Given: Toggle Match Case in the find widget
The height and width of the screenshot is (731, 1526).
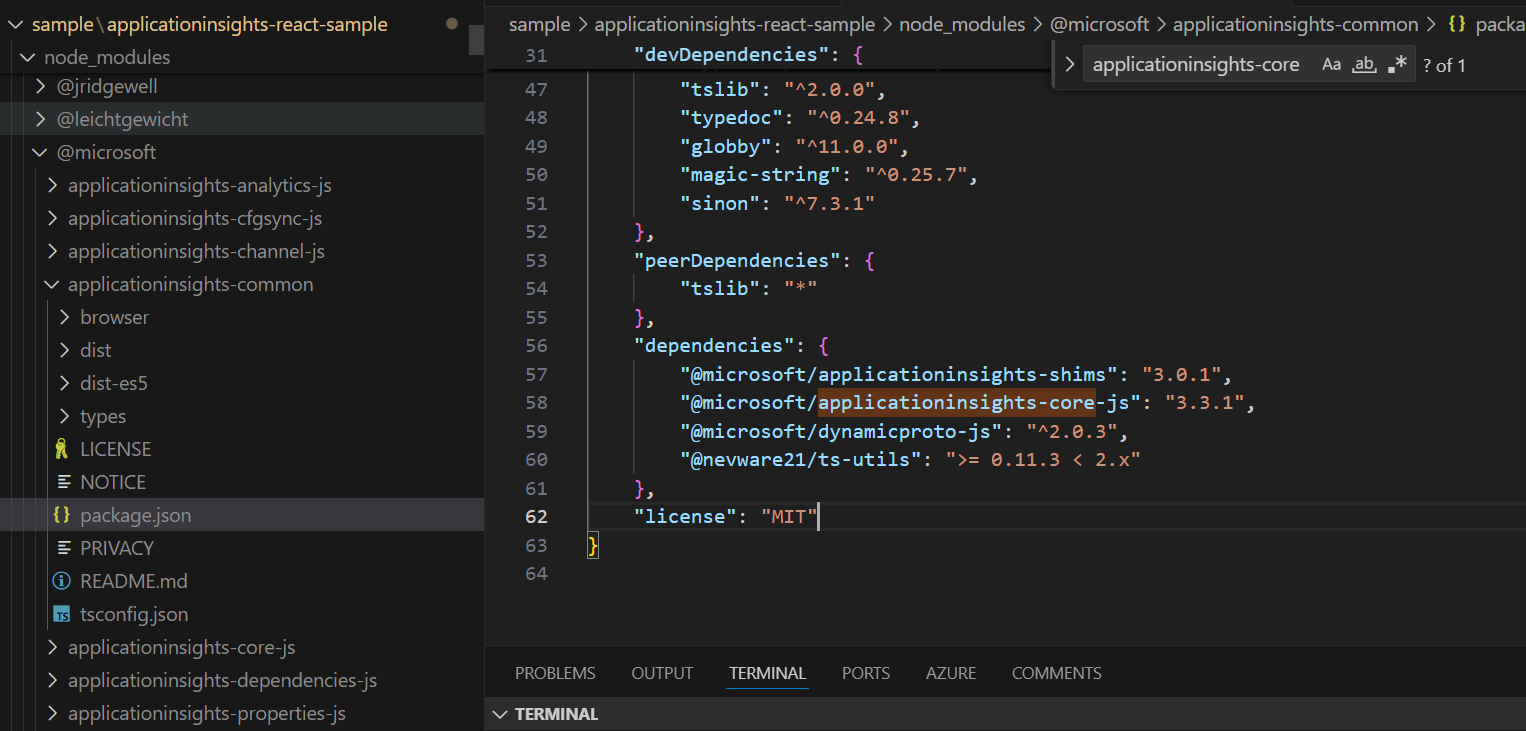Looking at the screenshot, I should [1331, 65].
